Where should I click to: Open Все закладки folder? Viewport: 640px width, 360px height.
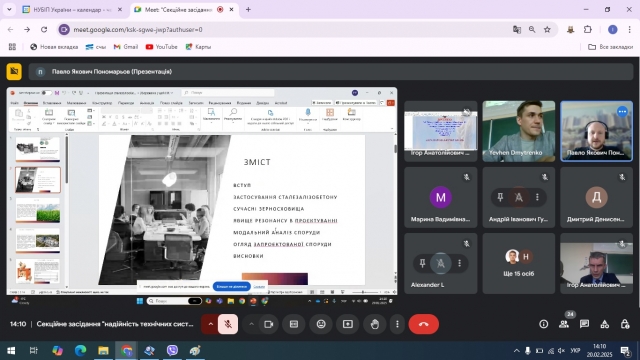tap(611, 47)
